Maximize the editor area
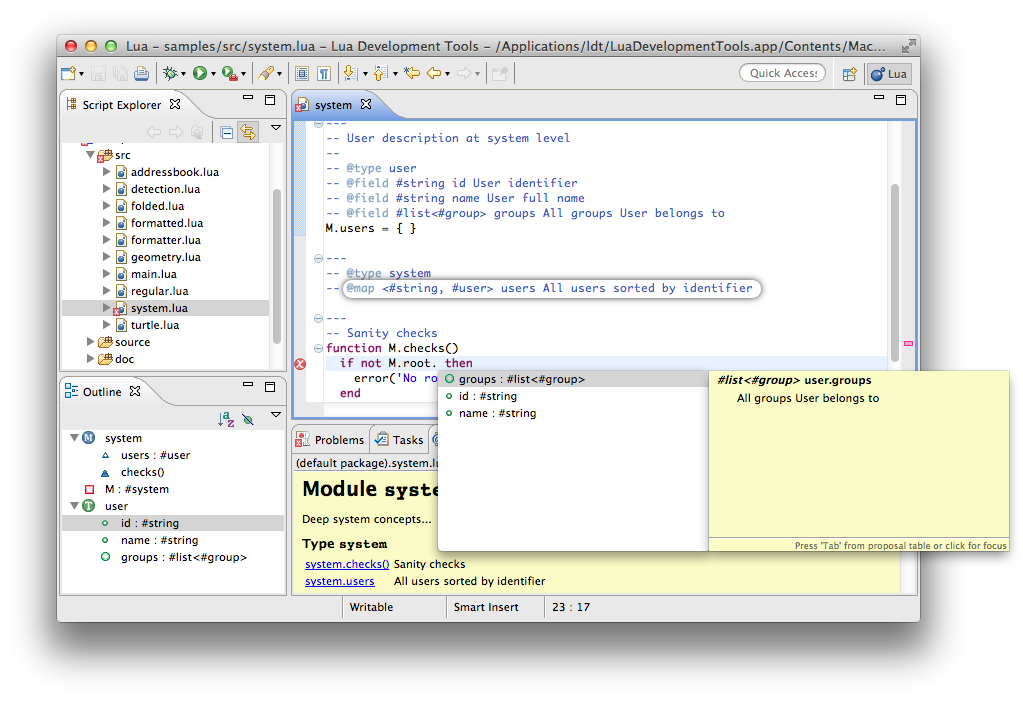 pos(901,100)
